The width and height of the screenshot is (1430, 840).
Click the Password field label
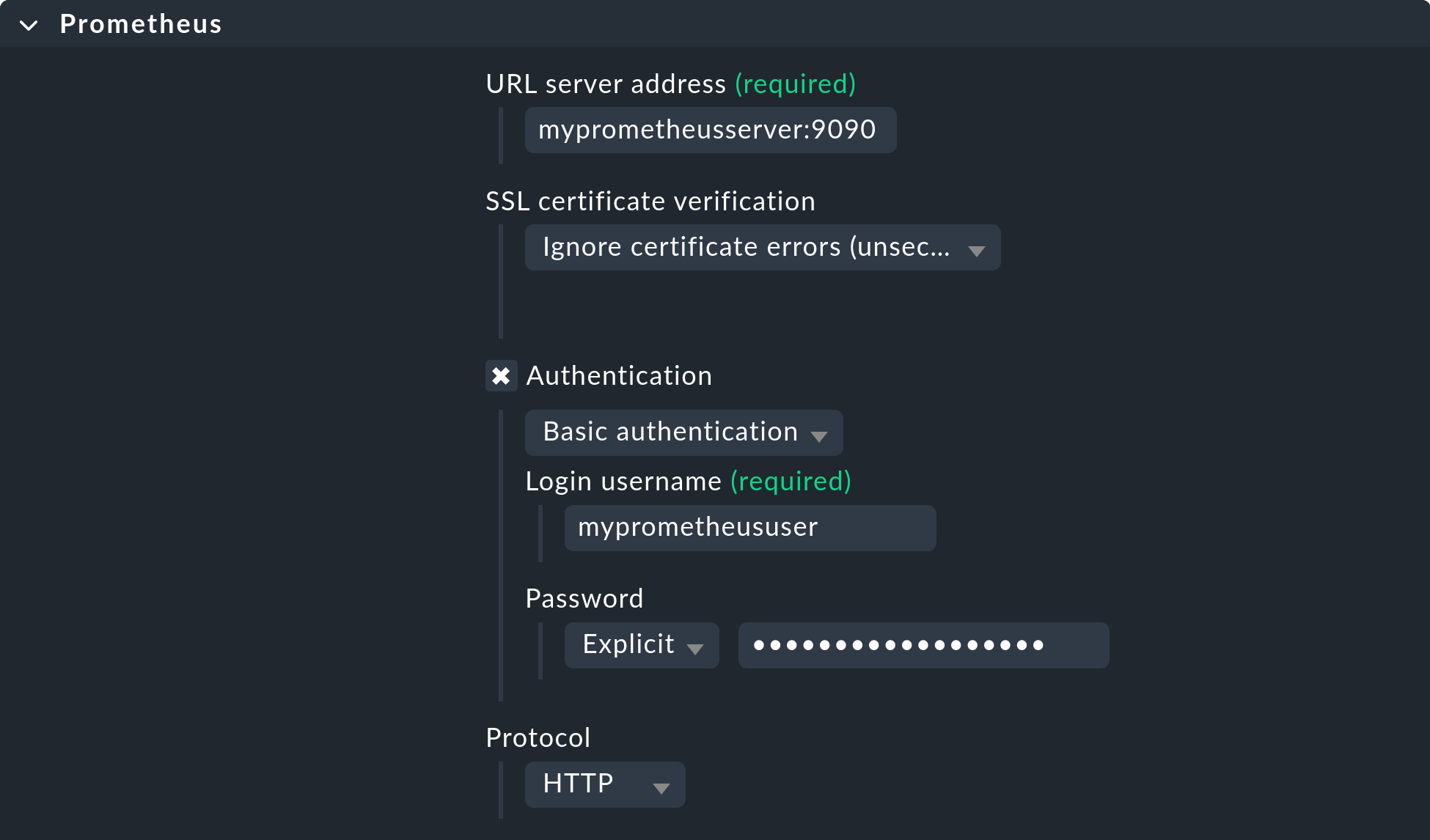click(x=584, y=598)
